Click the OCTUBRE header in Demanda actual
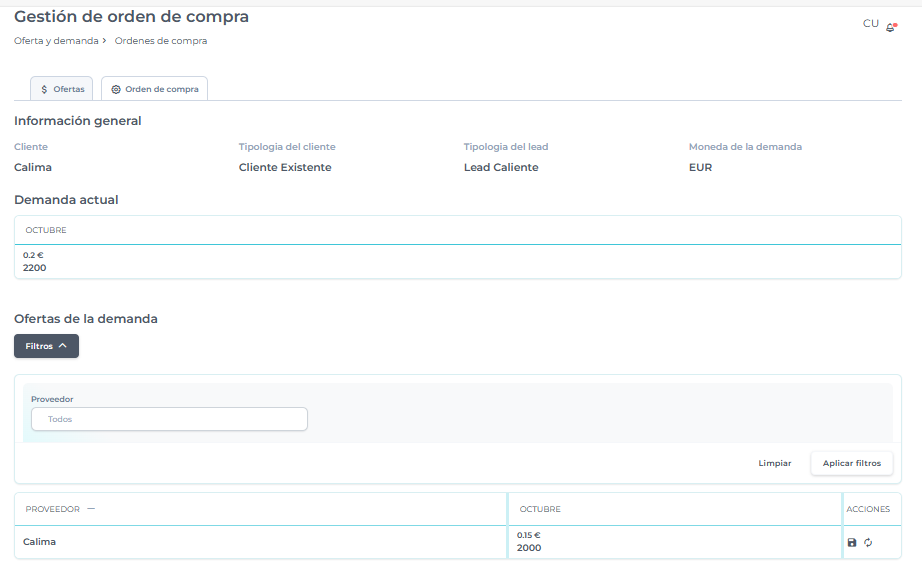 point(46,230)
